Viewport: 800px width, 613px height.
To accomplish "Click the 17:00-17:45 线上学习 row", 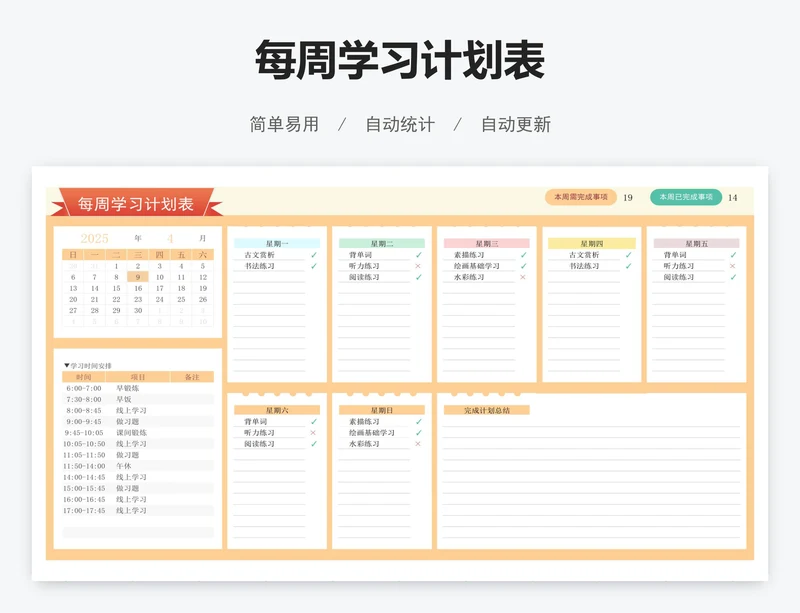I will (x=138, y=510).
